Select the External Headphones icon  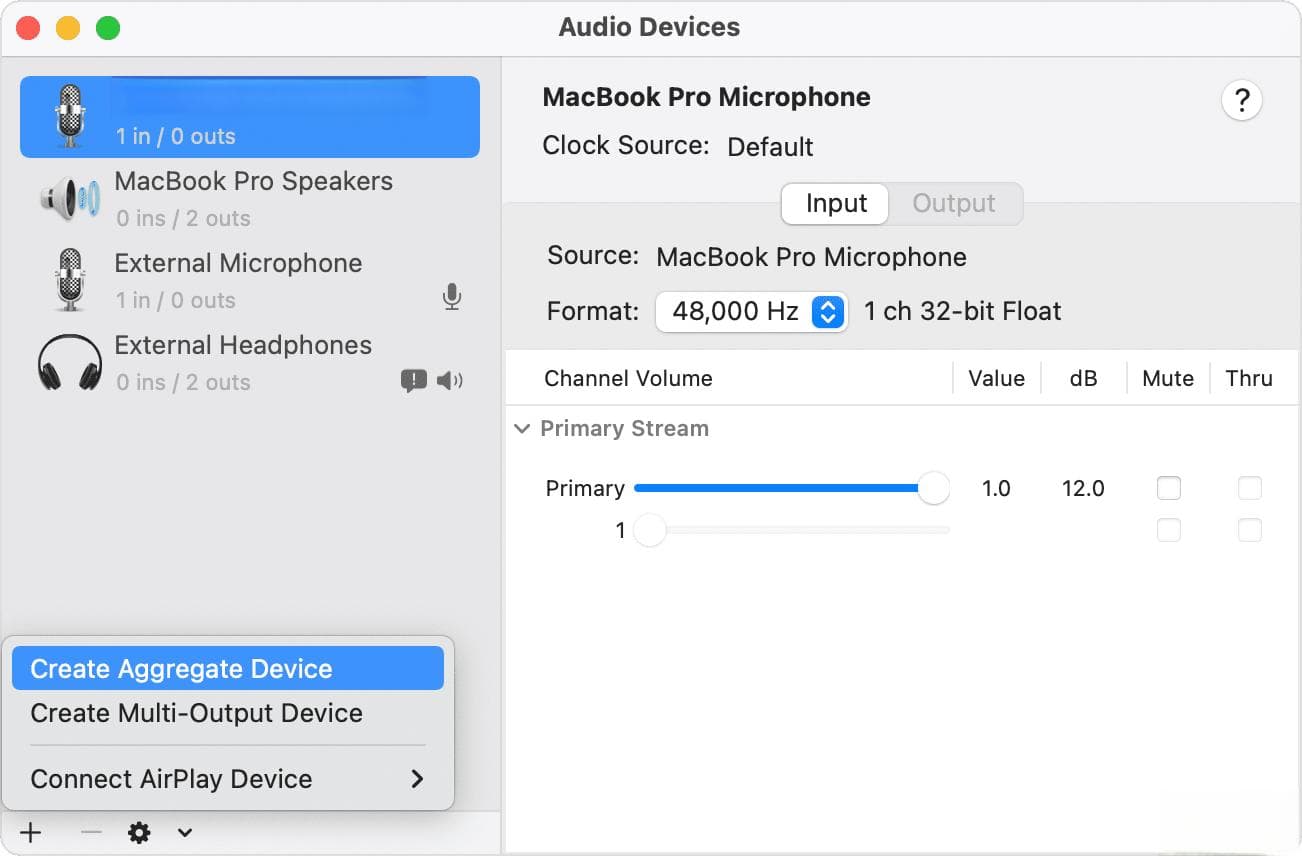[70, 362]
